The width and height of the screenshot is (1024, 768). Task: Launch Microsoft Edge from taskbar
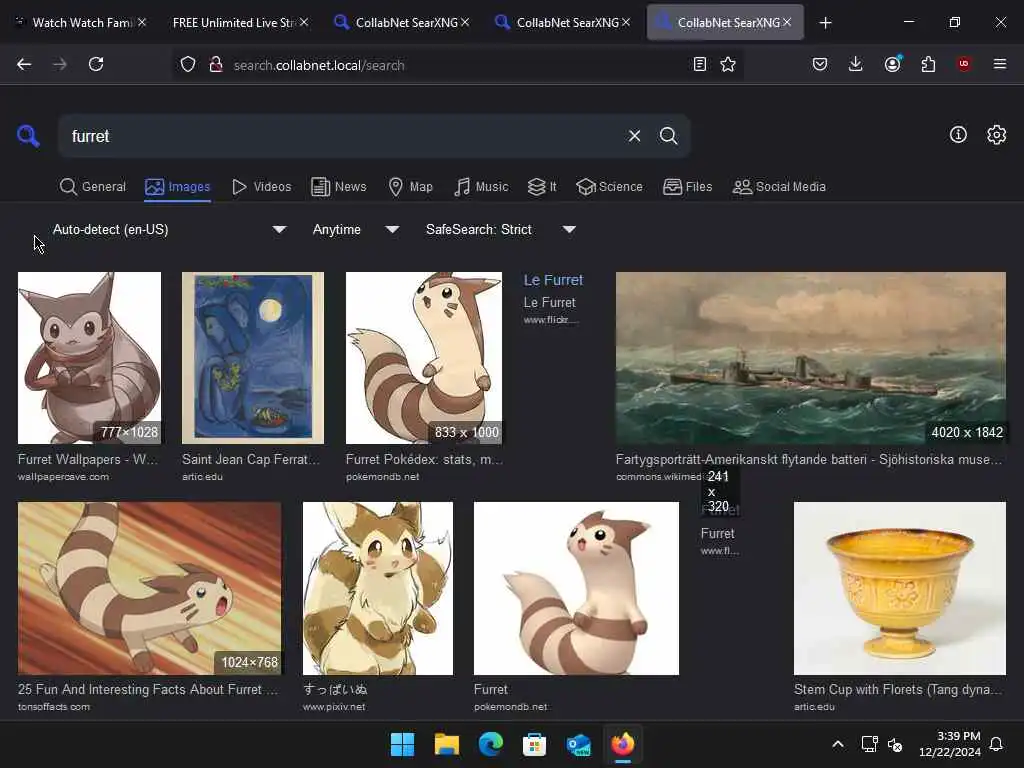pyautogui.click(x=490, y=744)
